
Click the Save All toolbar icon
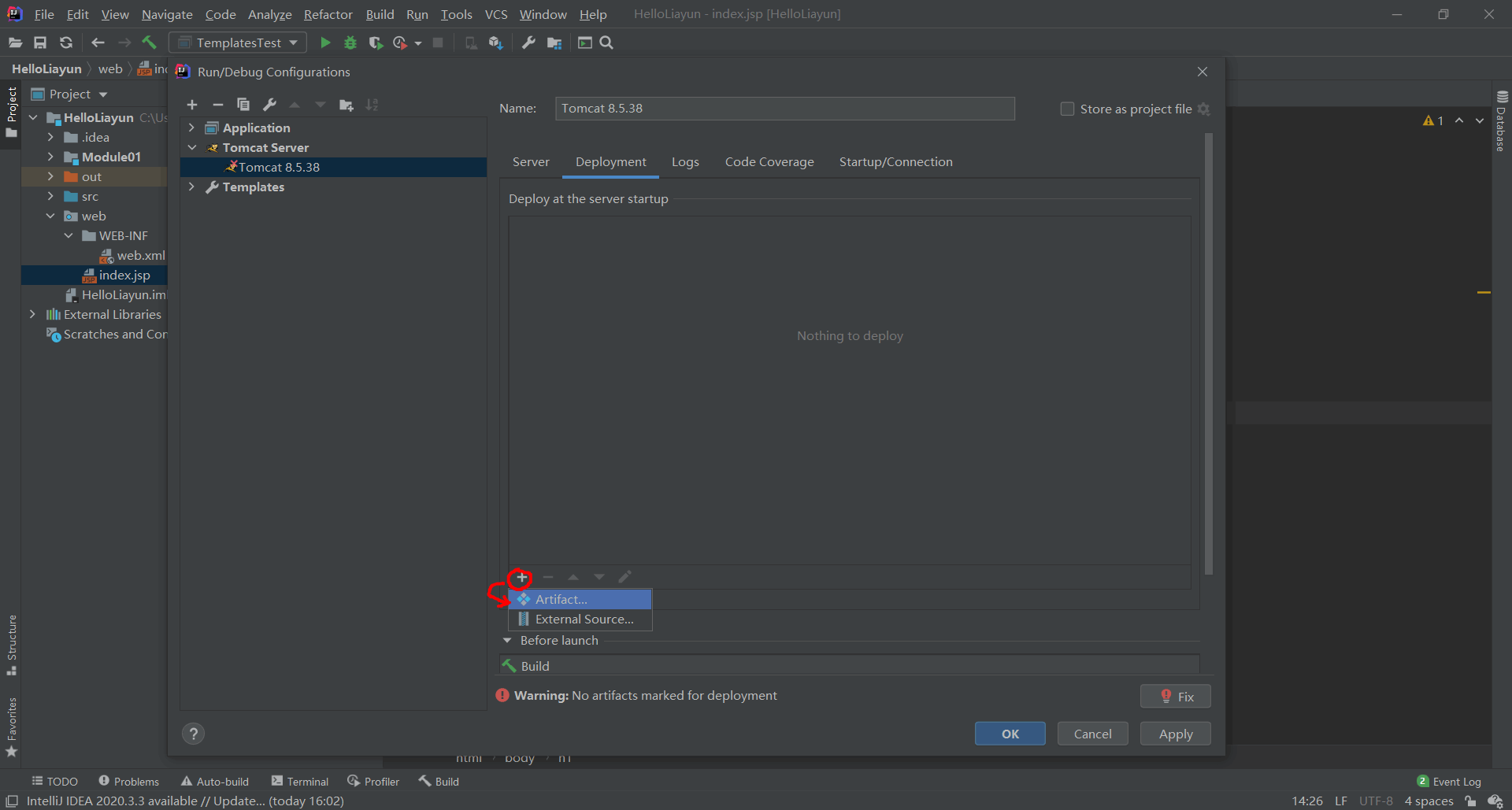coord(40,43)
